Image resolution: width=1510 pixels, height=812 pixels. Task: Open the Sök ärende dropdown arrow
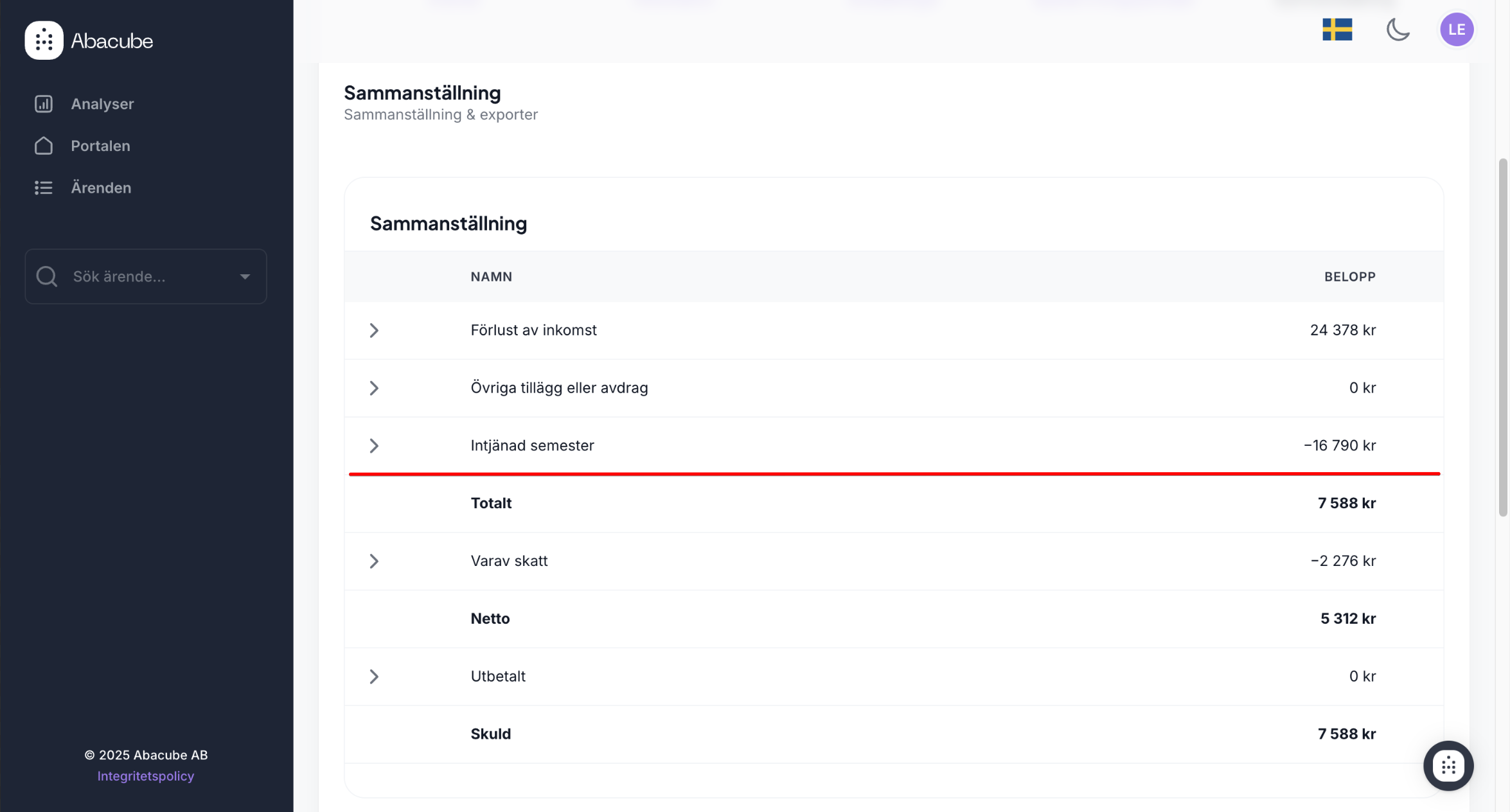pyautogui.click(x=245, y=276)
